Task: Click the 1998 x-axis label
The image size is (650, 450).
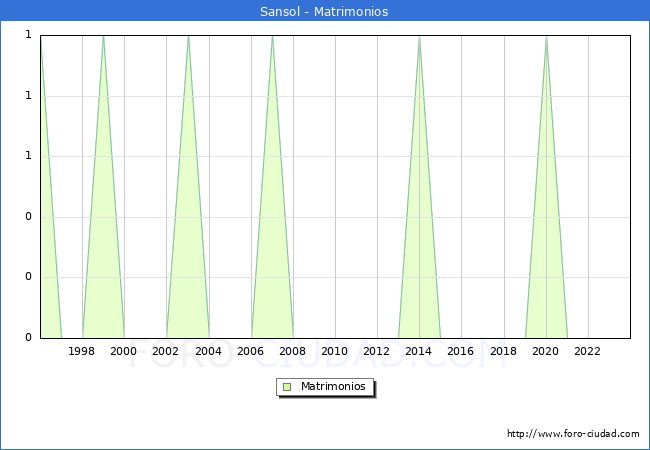Action: click(x=82, y=351)
